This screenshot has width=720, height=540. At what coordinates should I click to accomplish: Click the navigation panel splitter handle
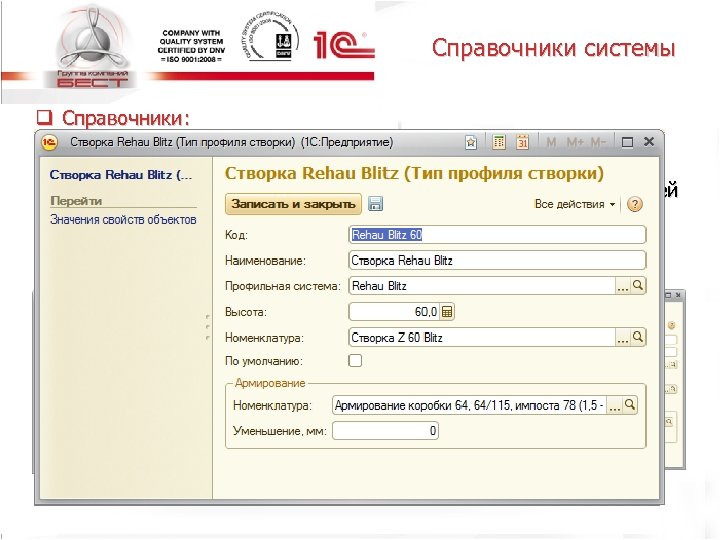click(208, 327)
